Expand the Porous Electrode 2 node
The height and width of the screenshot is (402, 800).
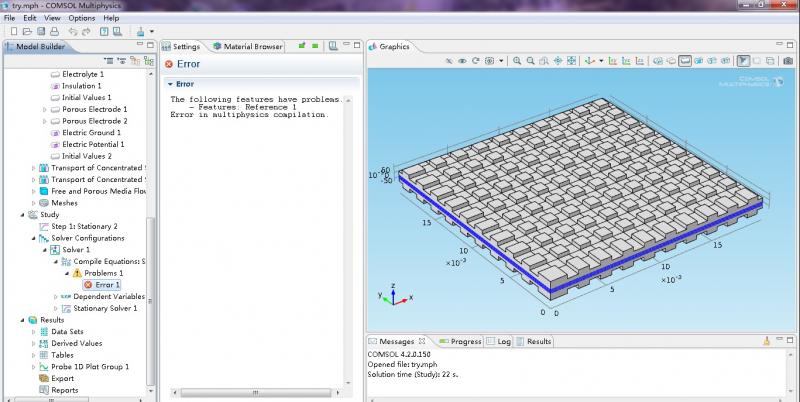pyautogui.click(x=44, y=121)
